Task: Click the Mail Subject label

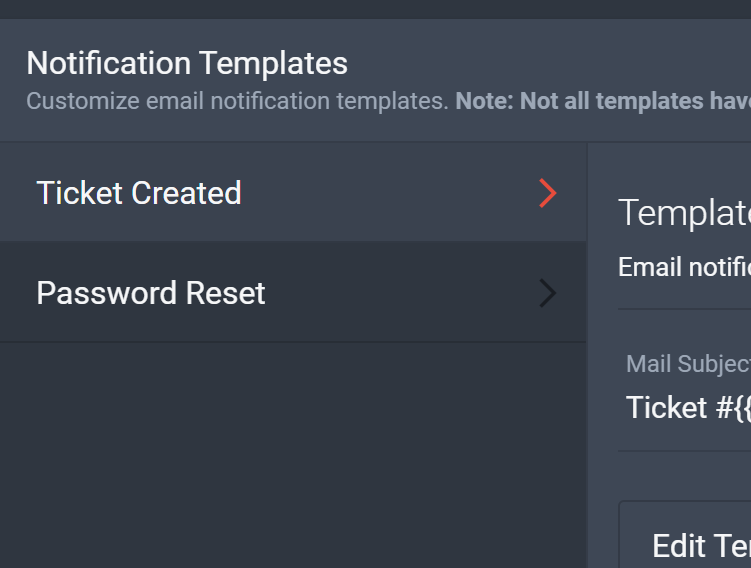Action: (x=688, y=364)
